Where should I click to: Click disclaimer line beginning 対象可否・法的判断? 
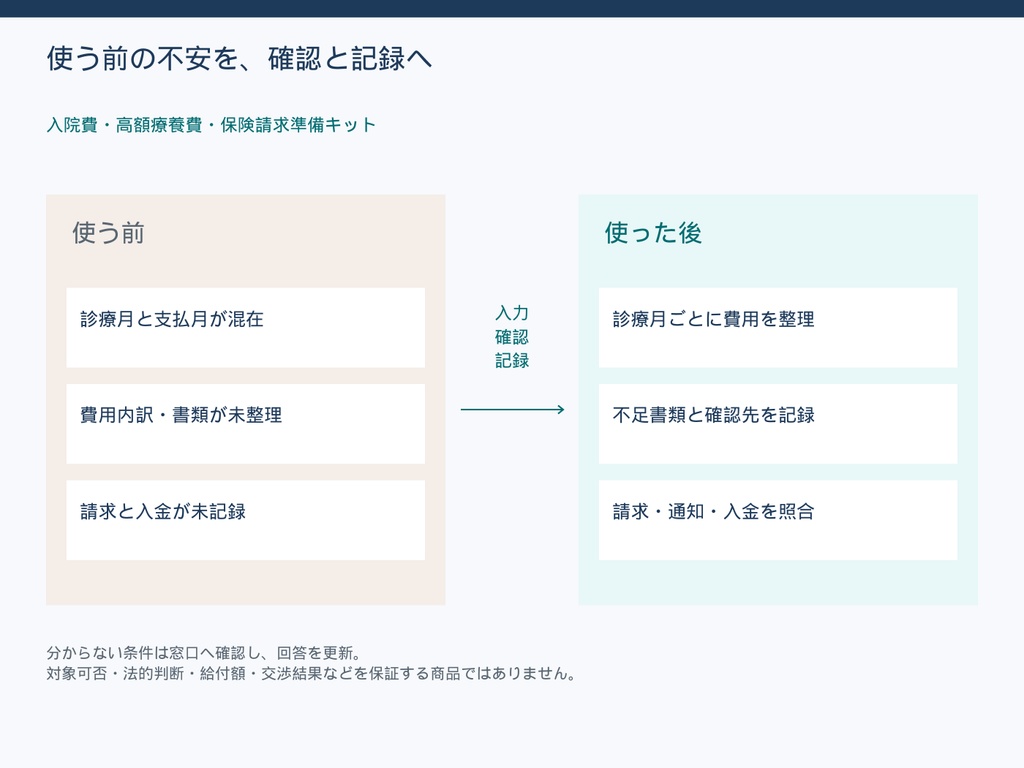point(311,673)
